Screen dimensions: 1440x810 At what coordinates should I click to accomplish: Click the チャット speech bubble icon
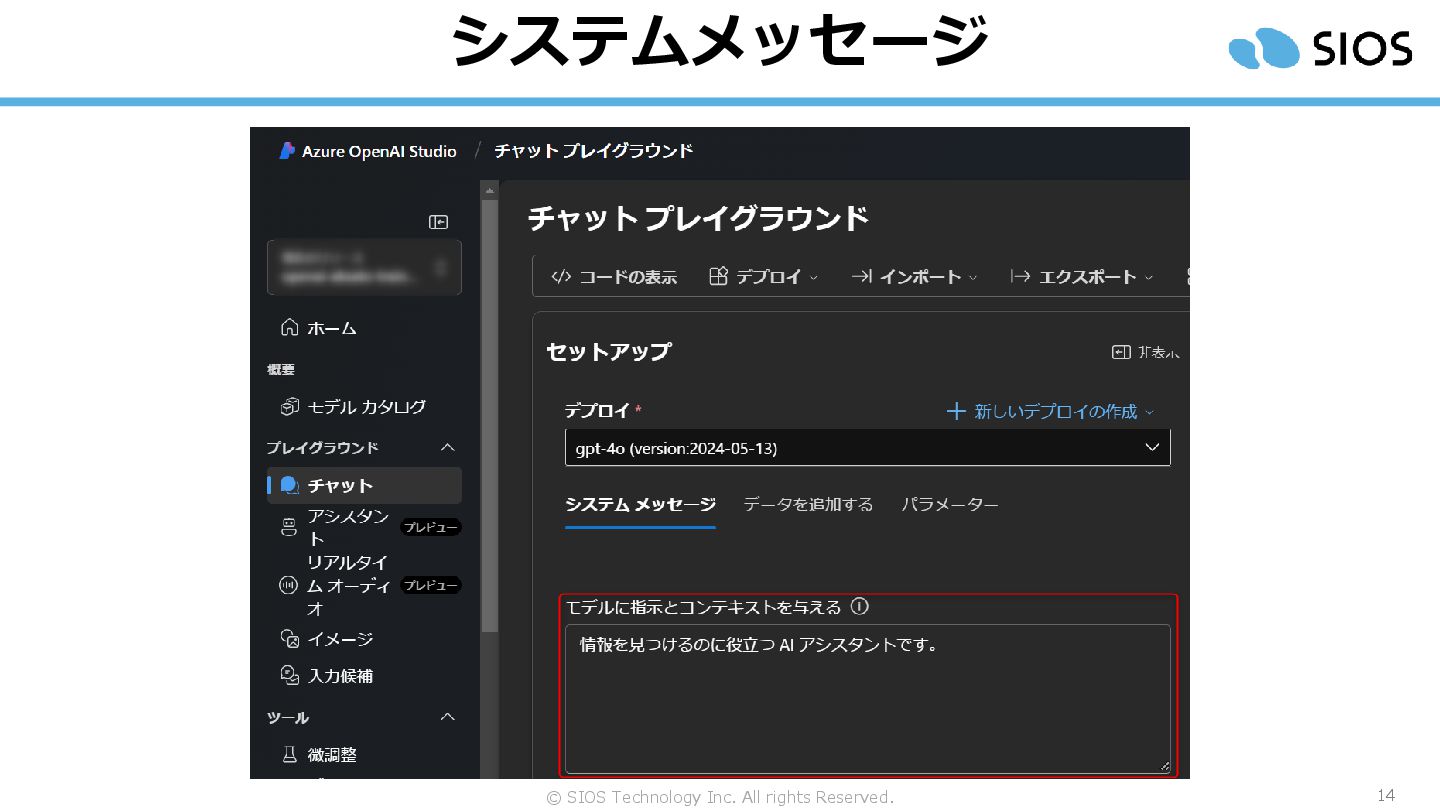(289, 485)
